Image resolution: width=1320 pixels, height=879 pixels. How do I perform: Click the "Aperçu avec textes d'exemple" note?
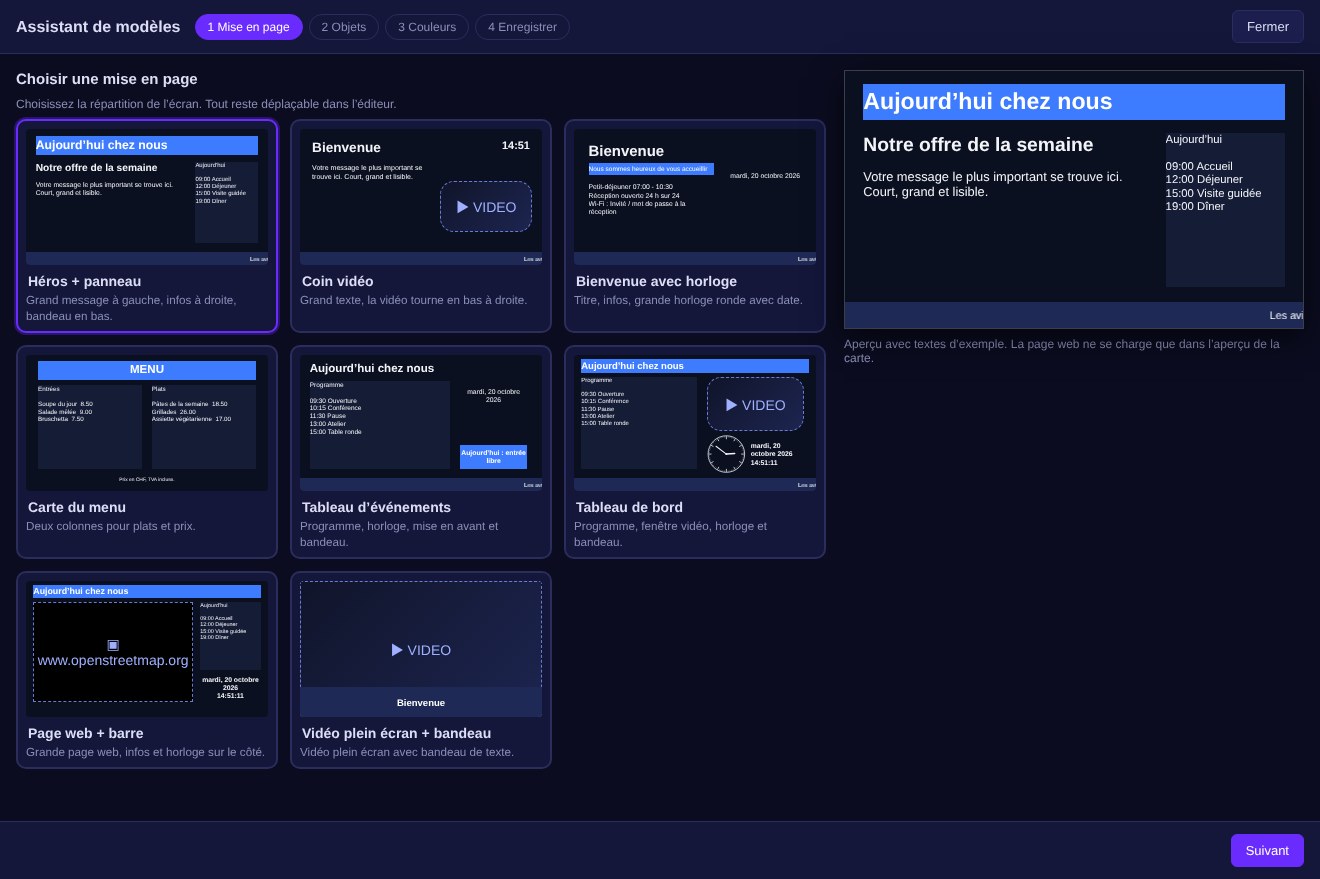[x=1062, y=351]
